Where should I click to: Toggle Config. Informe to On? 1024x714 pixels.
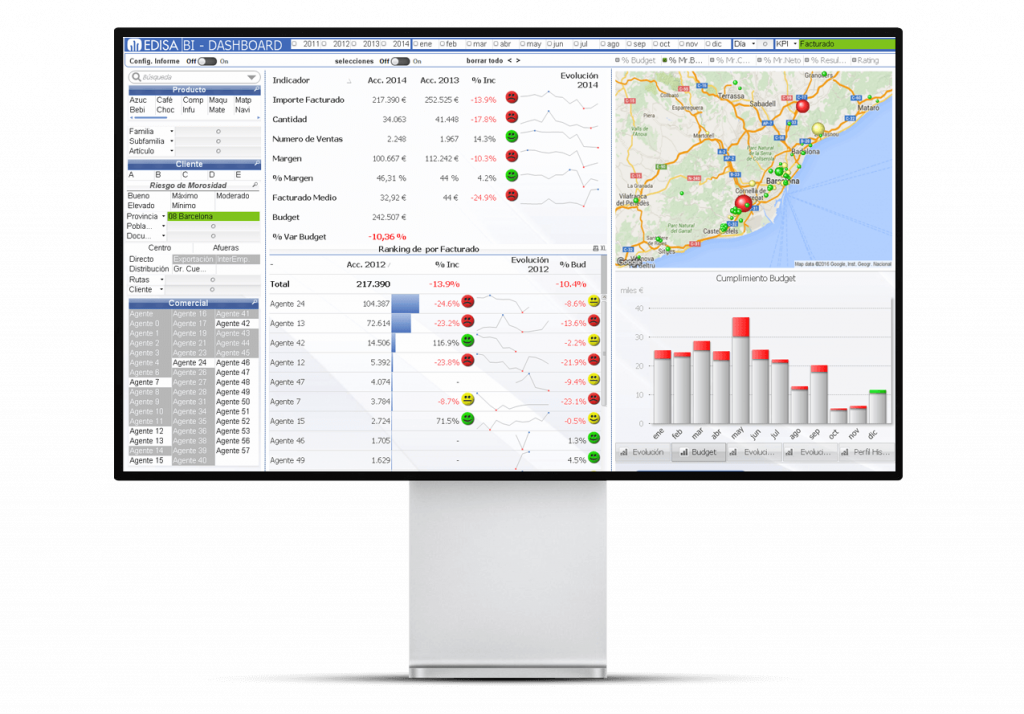click(x=206, y=61)
